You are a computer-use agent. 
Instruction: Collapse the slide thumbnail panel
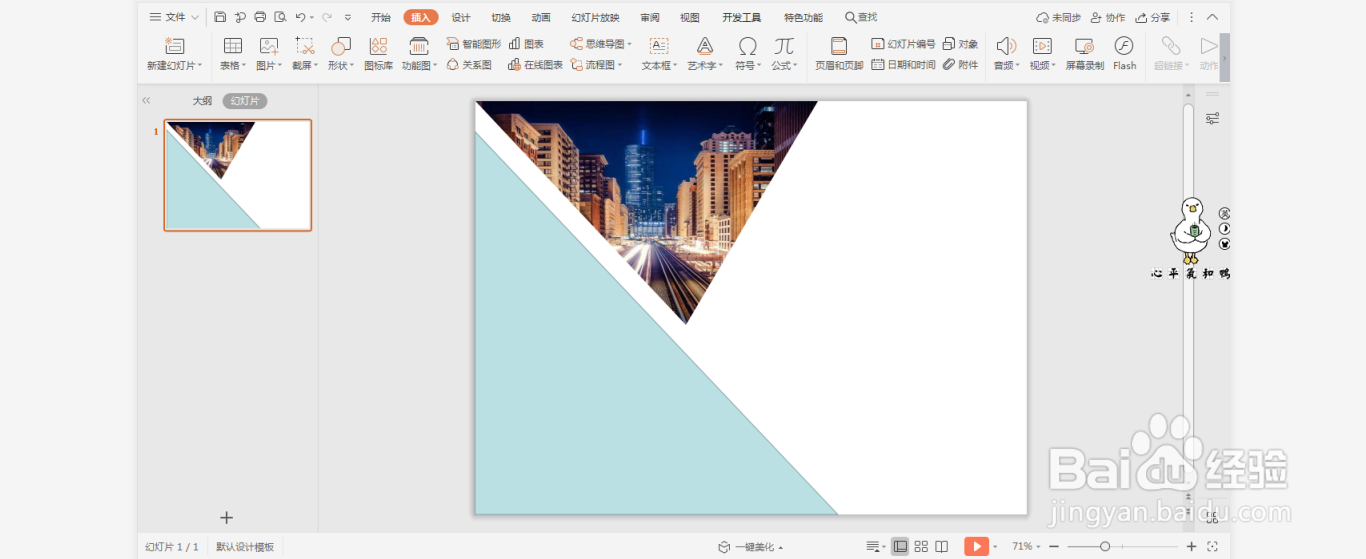[146, 101]
